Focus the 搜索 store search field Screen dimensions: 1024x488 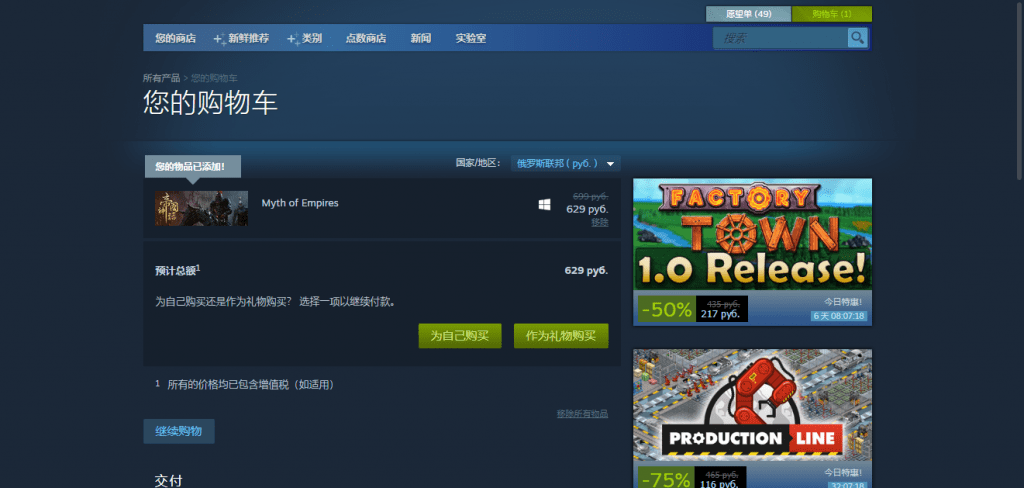(x=781, y=38)
